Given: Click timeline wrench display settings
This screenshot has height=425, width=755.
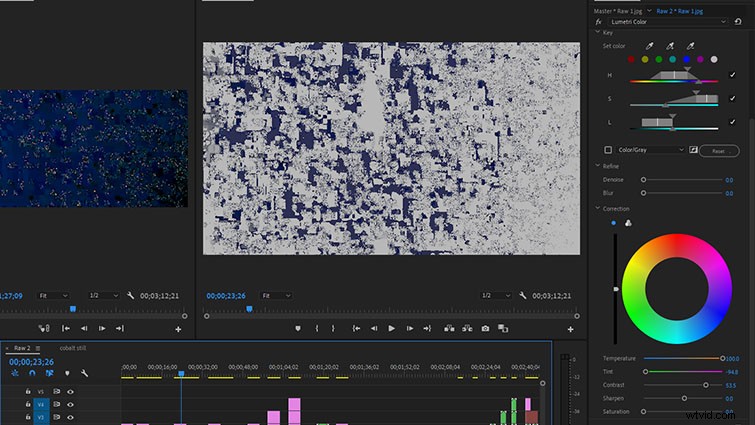Looking at the screenshot, I should (84, 373).
